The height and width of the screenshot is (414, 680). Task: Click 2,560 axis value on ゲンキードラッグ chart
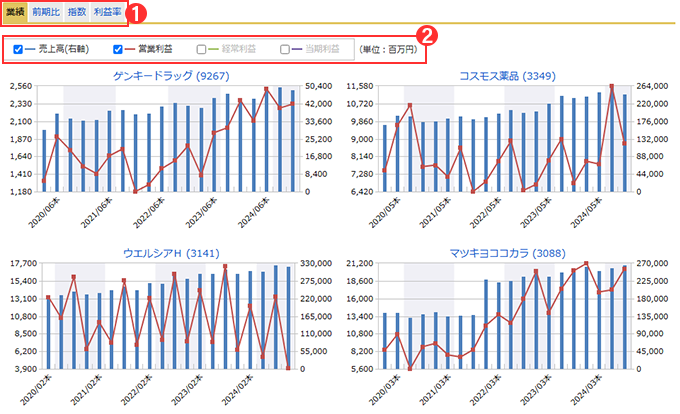(21, 86)
